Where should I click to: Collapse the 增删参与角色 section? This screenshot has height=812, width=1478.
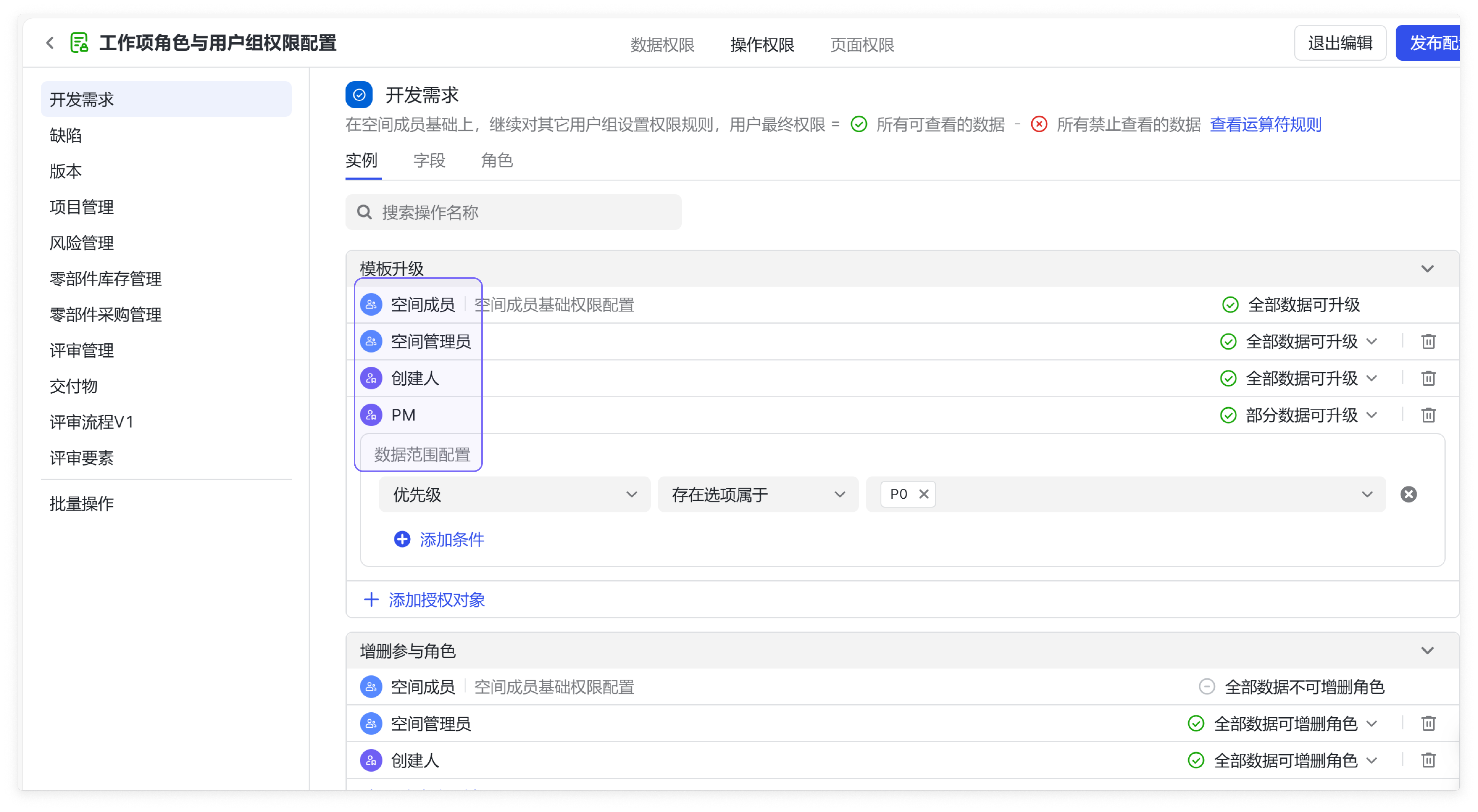click(1427, 650)
